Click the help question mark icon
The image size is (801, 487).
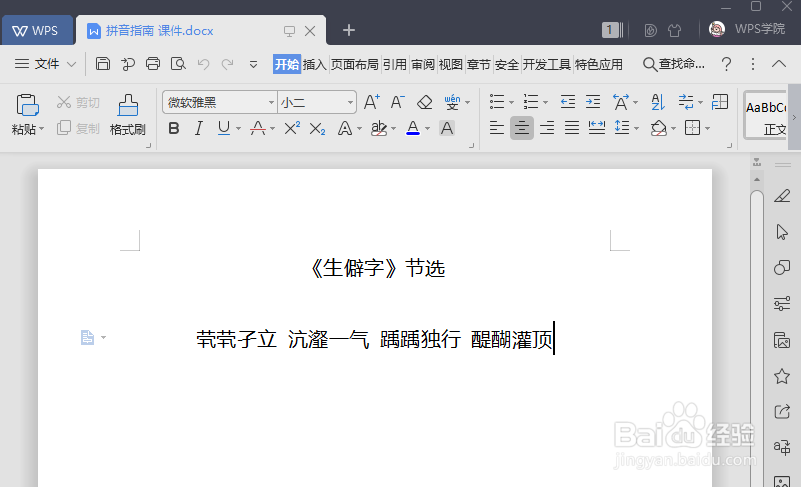point(726,64)
